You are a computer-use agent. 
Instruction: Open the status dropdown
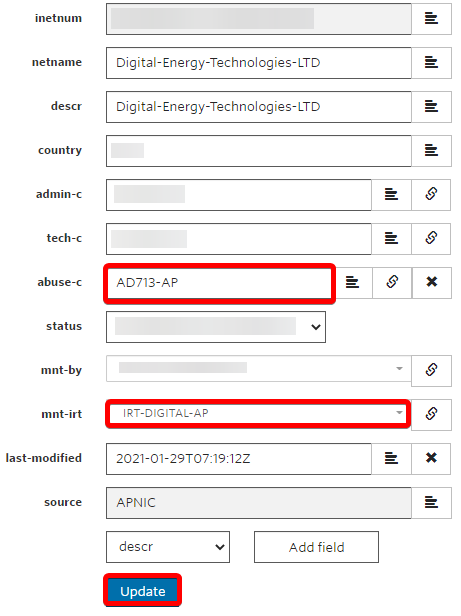tap(216, 327)
